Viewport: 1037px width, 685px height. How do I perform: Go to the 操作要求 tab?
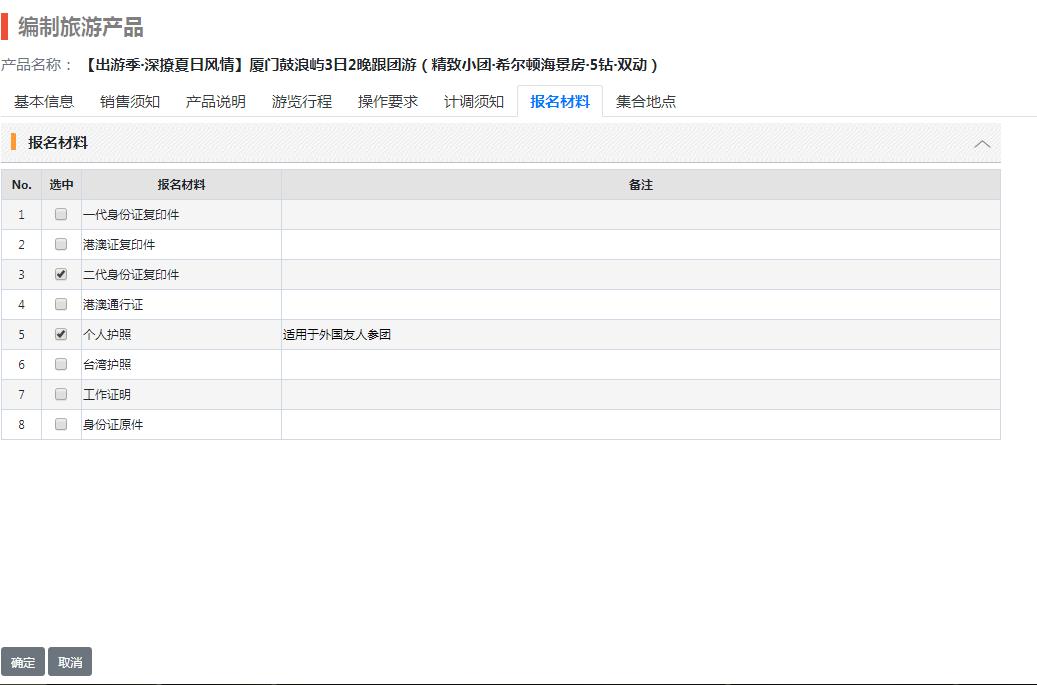(x=388, y=101)
